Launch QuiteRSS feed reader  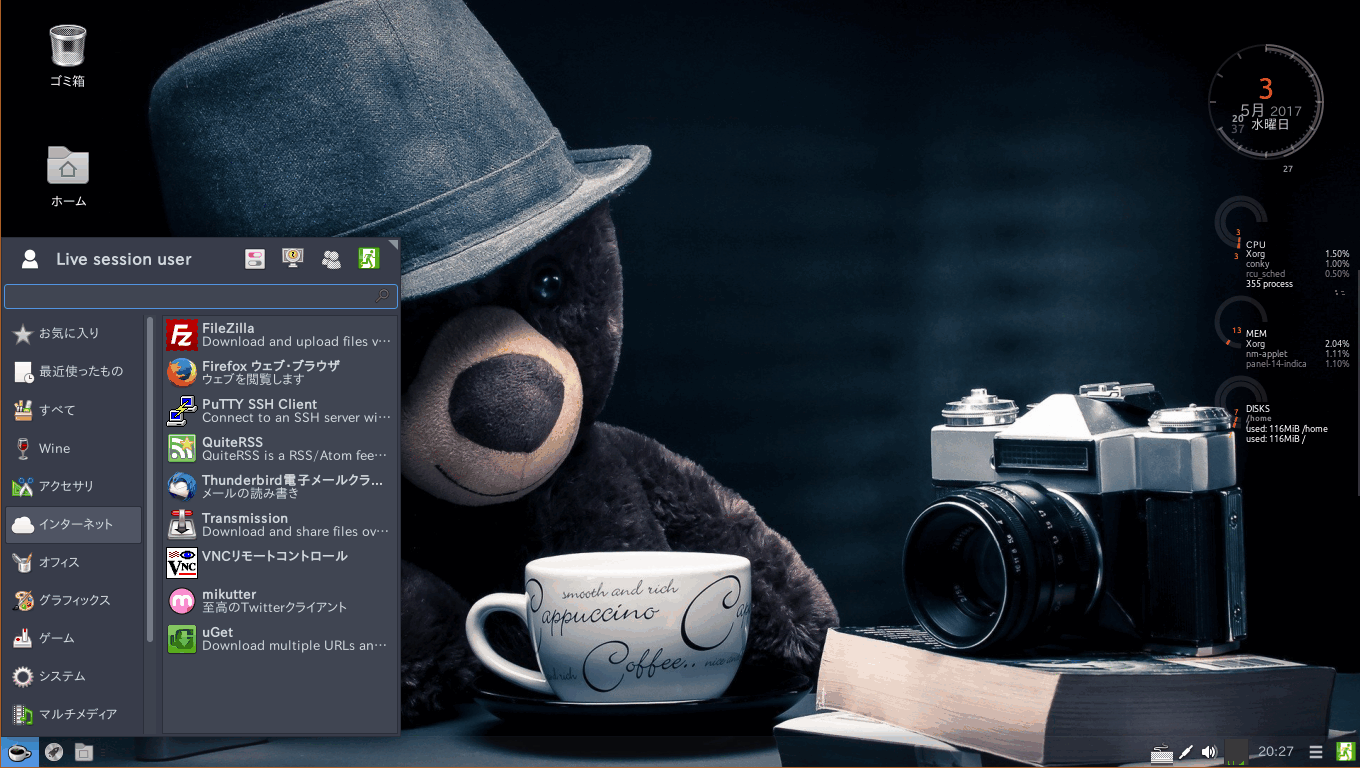tap(280, 449)
